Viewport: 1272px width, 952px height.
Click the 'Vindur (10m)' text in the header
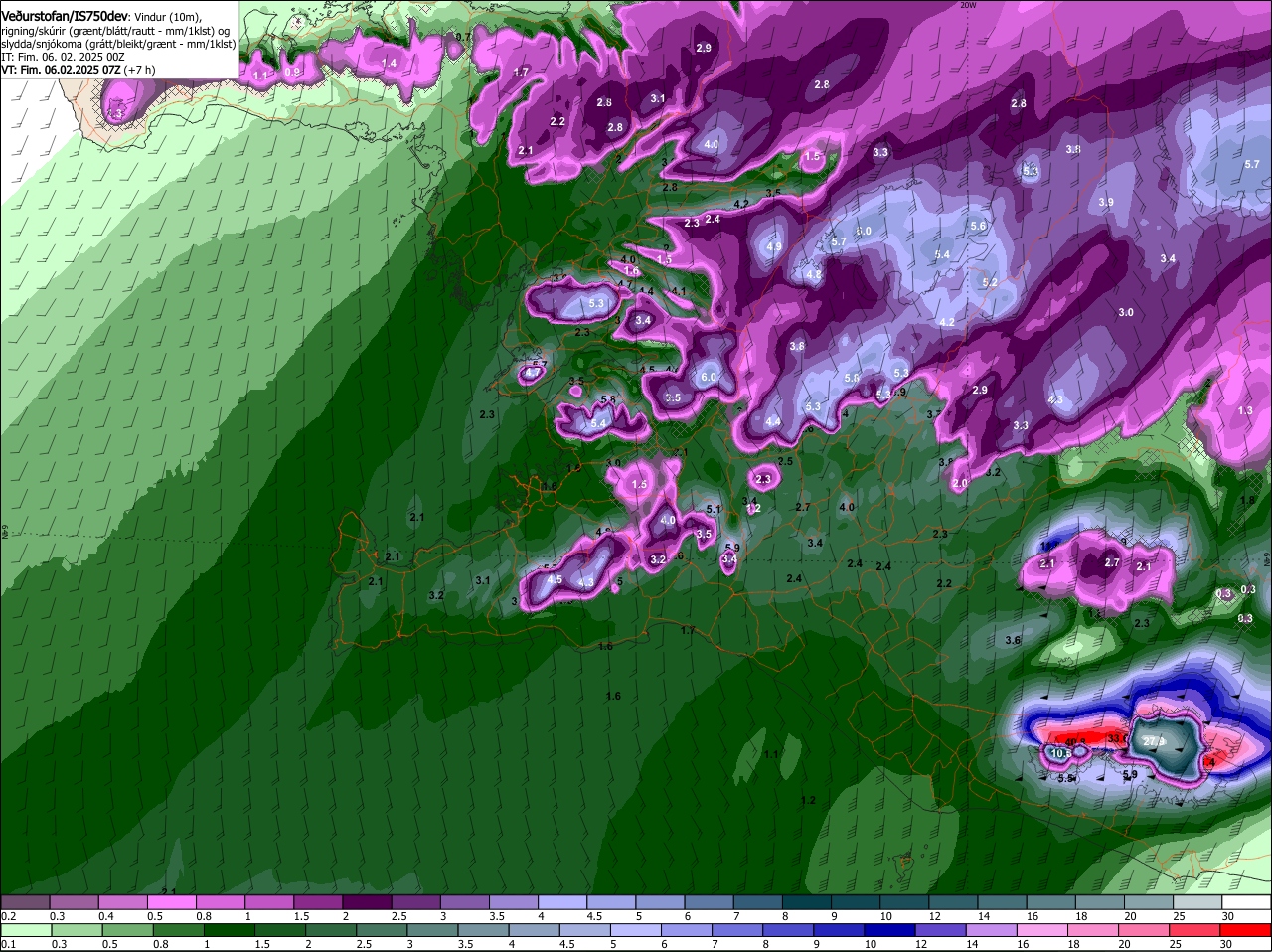tap(168, 17)
